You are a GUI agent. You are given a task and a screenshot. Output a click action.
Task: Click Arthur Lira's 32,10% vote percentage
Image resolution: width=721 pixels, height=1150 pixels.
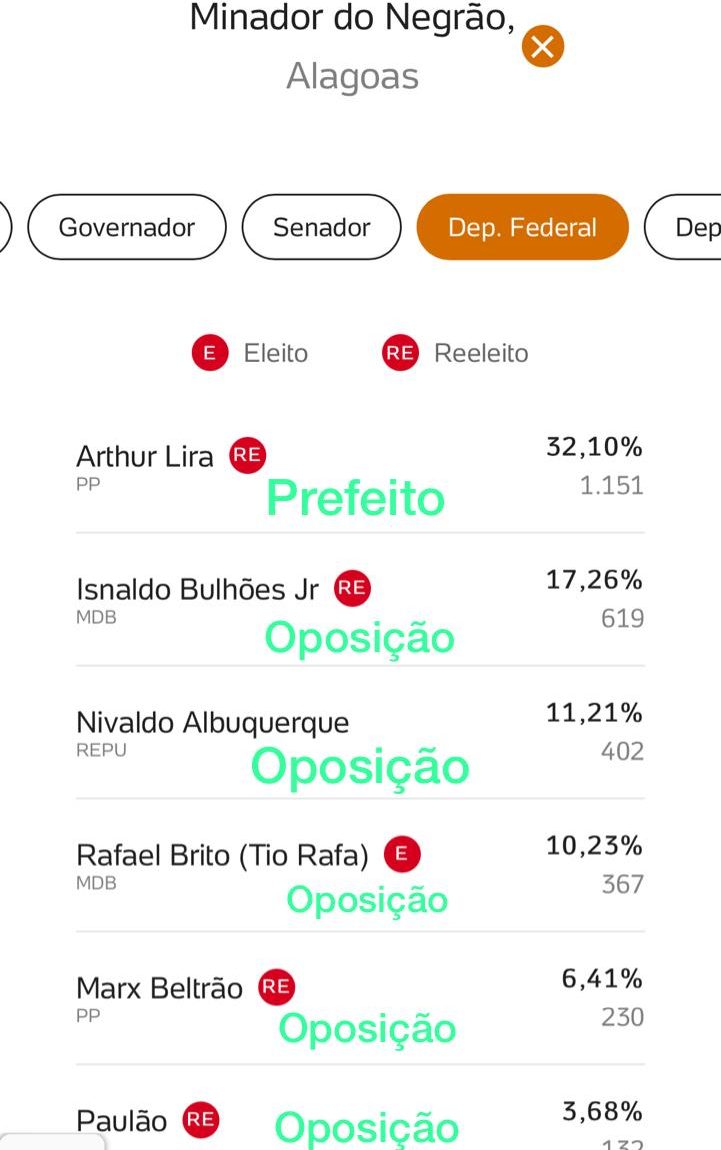pos(594,447)
